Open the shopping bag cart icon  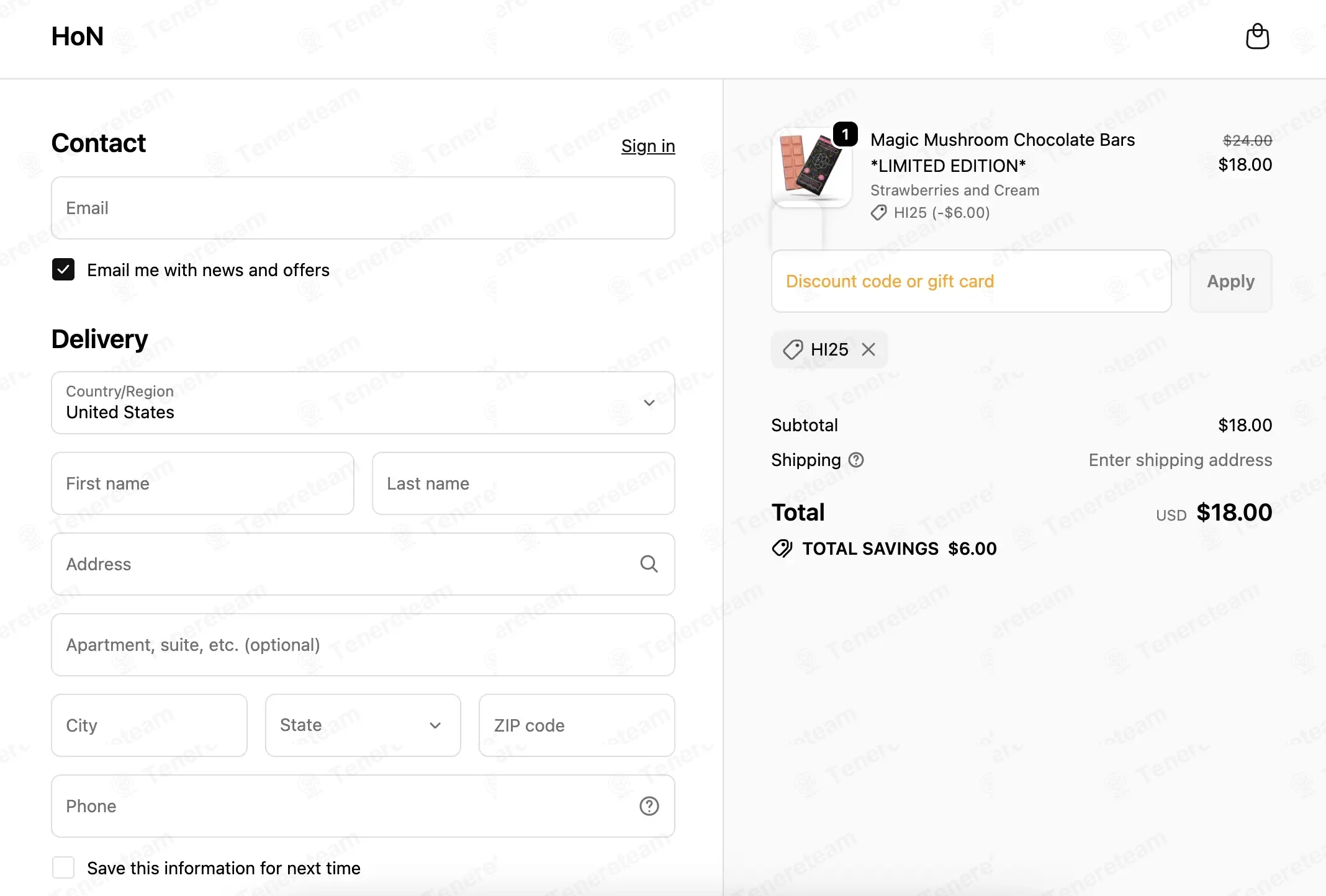1257,37
